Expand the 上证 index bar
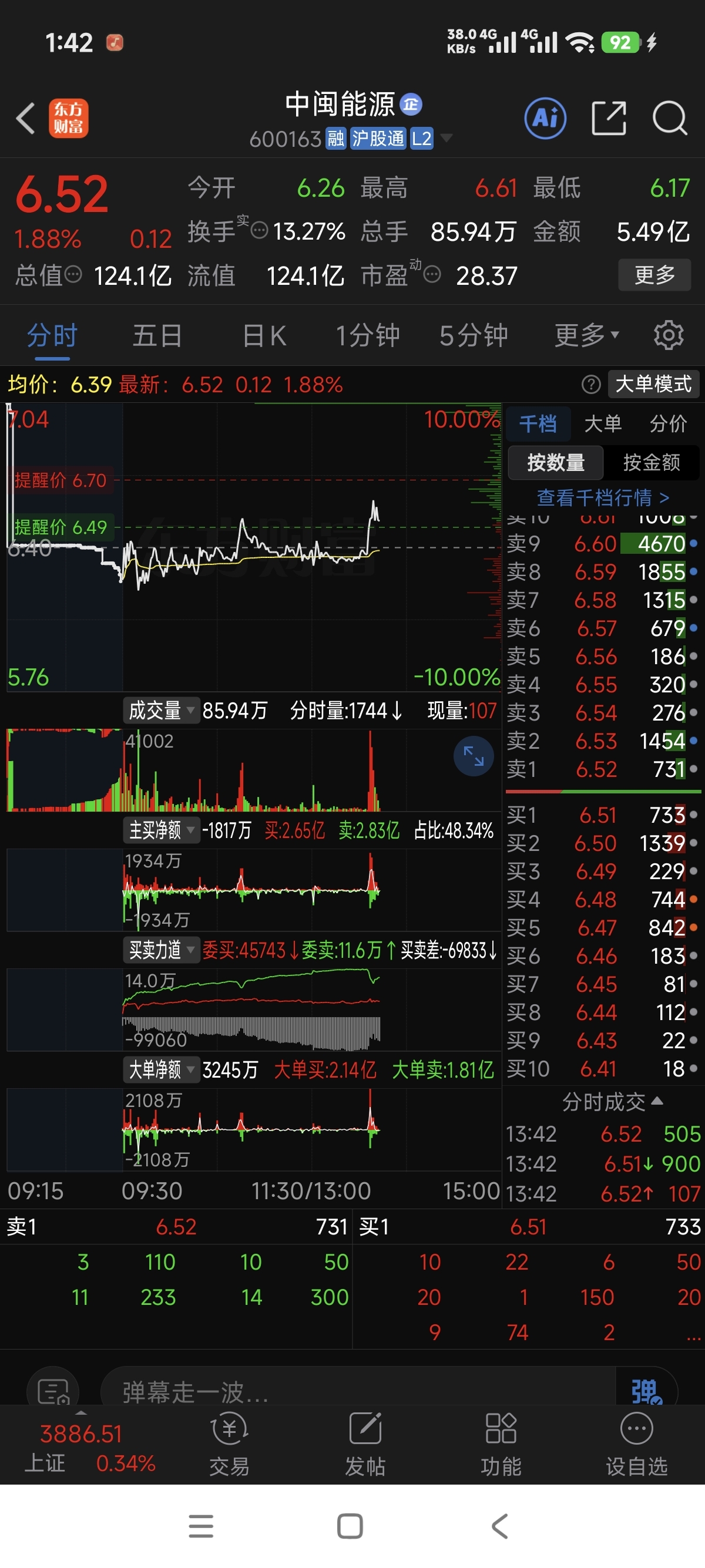The height and width of the screenshot is (1568, 705). pyautogui.click(x=80, y=1444)
